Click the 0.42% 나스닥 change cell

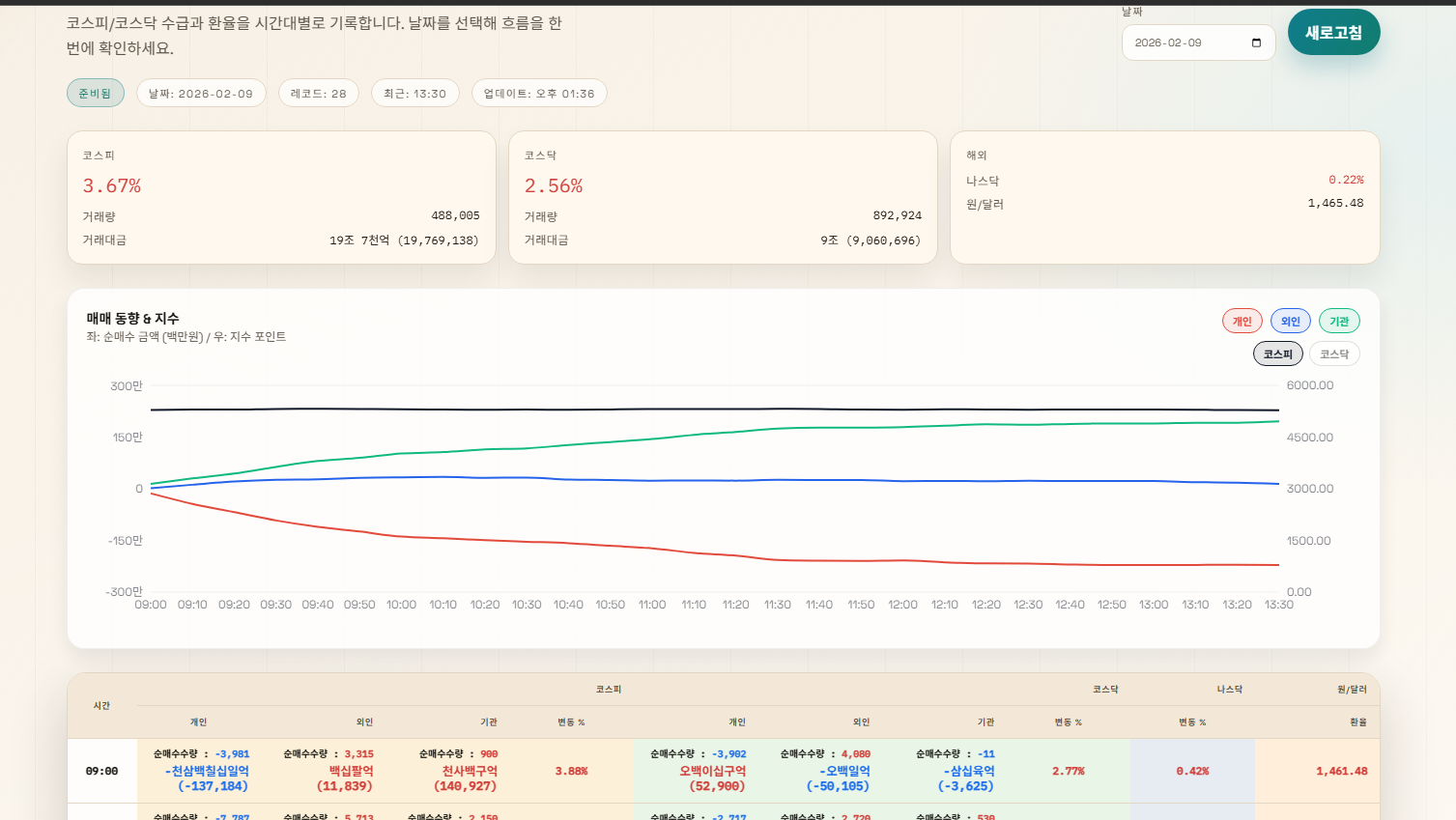[x=1192, y=771]
